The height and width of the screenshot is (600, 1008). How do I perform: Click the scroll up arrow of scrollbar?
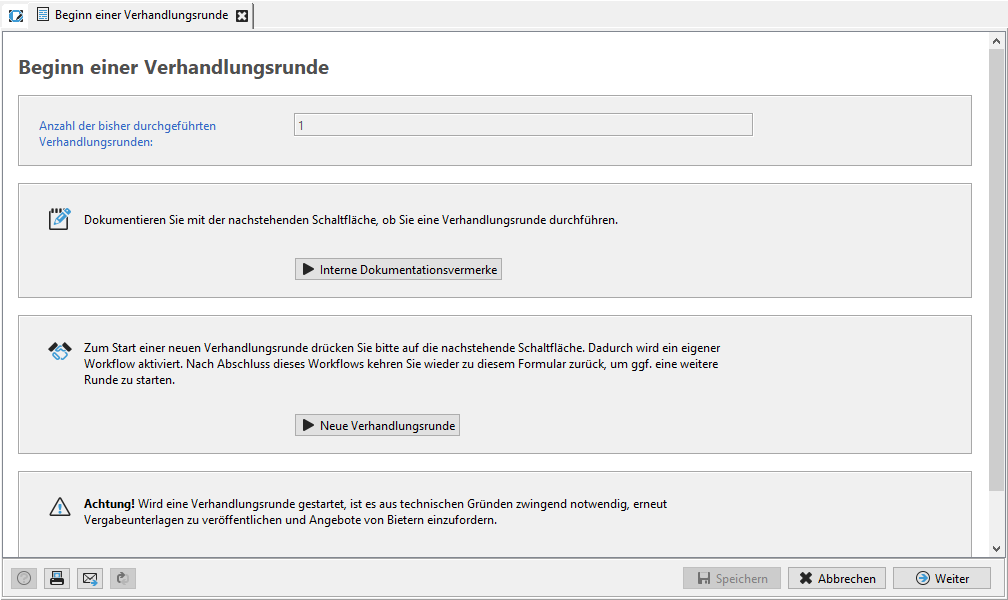click(996, 41)
